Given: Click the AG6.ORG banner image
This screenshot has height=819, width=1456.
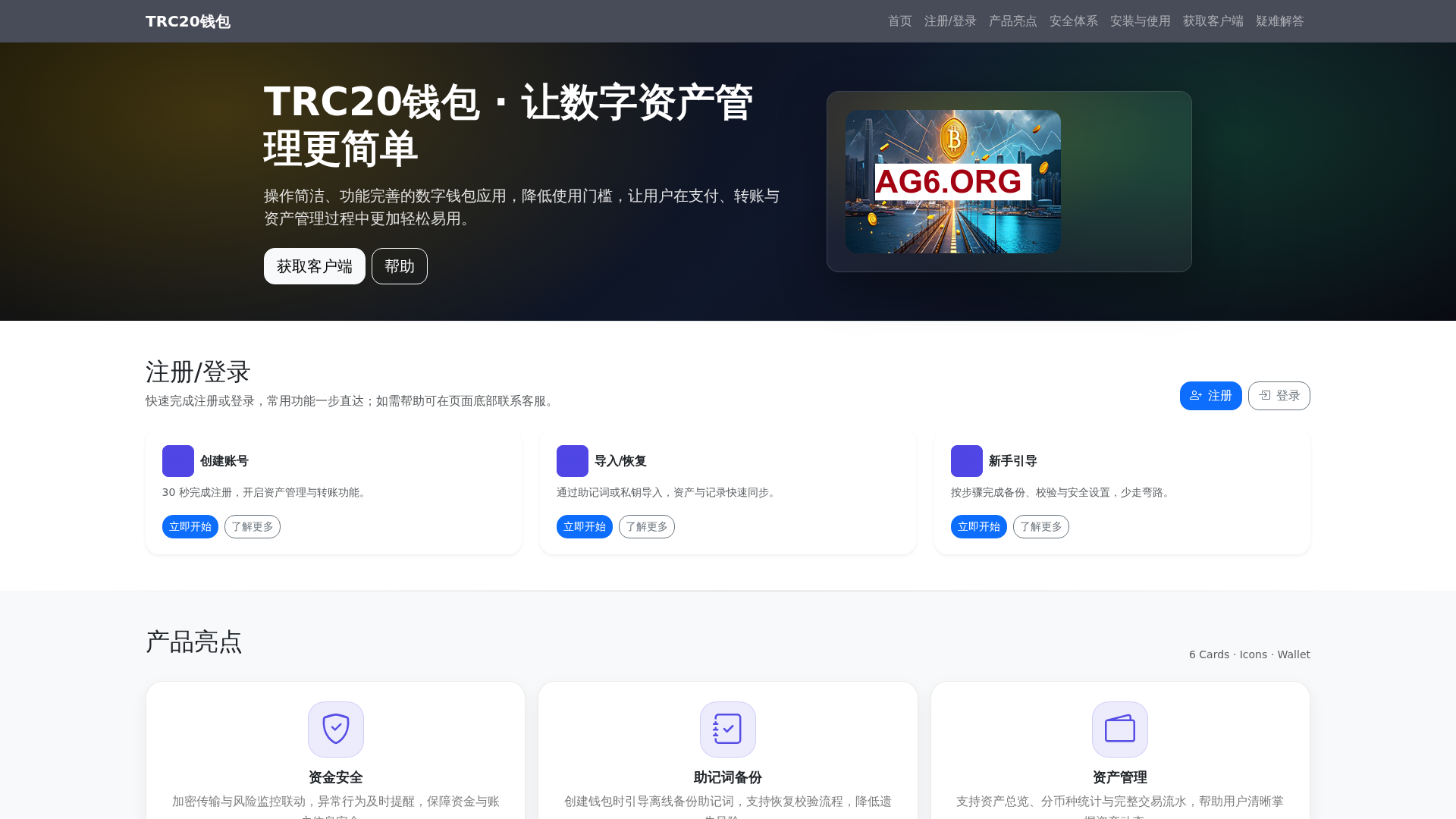Looking at the screenshot, I should 953,182.
